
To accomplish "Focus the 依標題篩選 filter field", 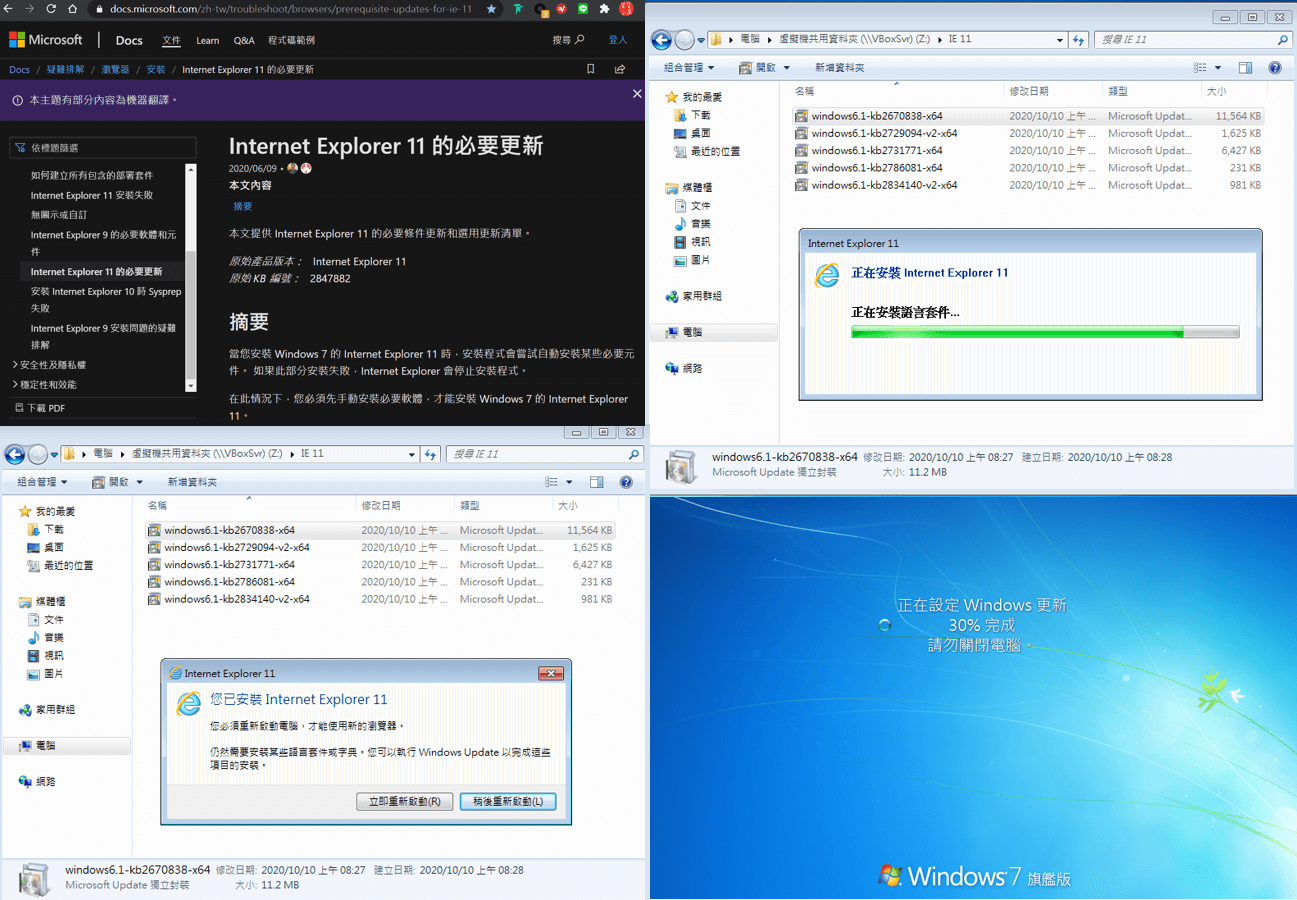I will pyautogui.click(x=103, y=148).
